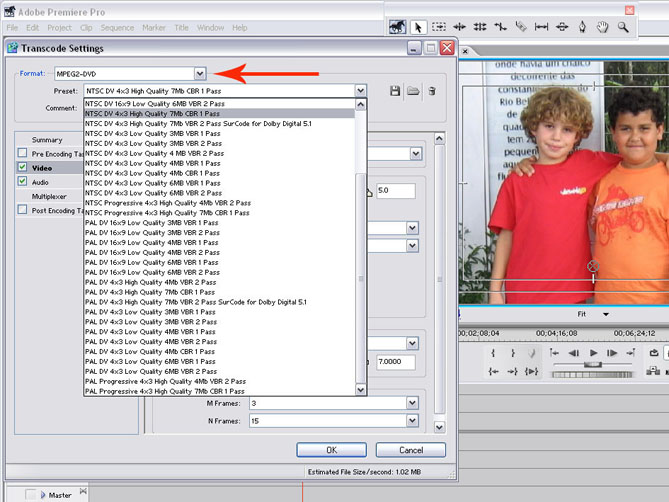This screenshot has height=502, width=669.
Task: Choose PAL DV 4x3 High Quality 7Mb CBR 1 Pass
Action: [150, 292]
